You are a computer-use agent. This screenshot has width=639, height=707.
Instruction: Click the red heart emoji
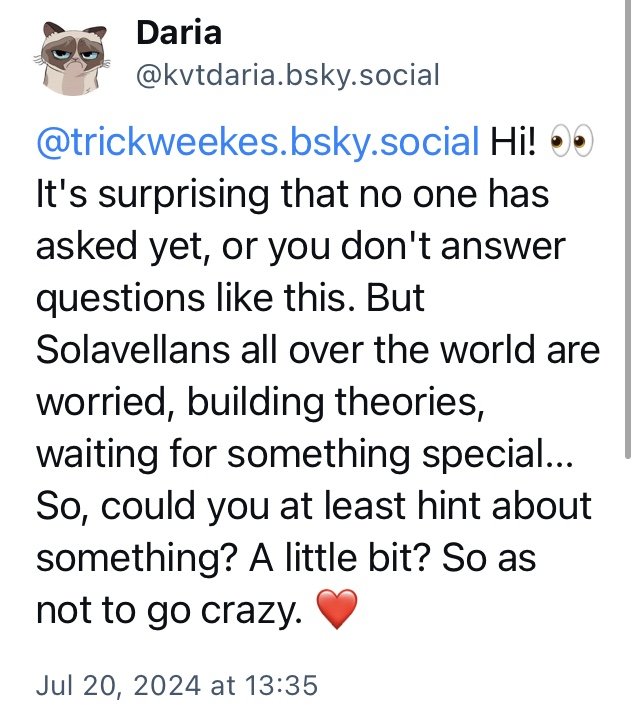click(x=336, y=608)
